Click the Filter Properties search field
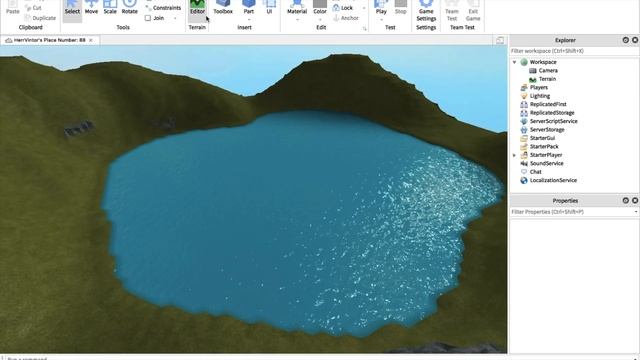The height and width of the screenshot is (360, 640). [571, 212]
